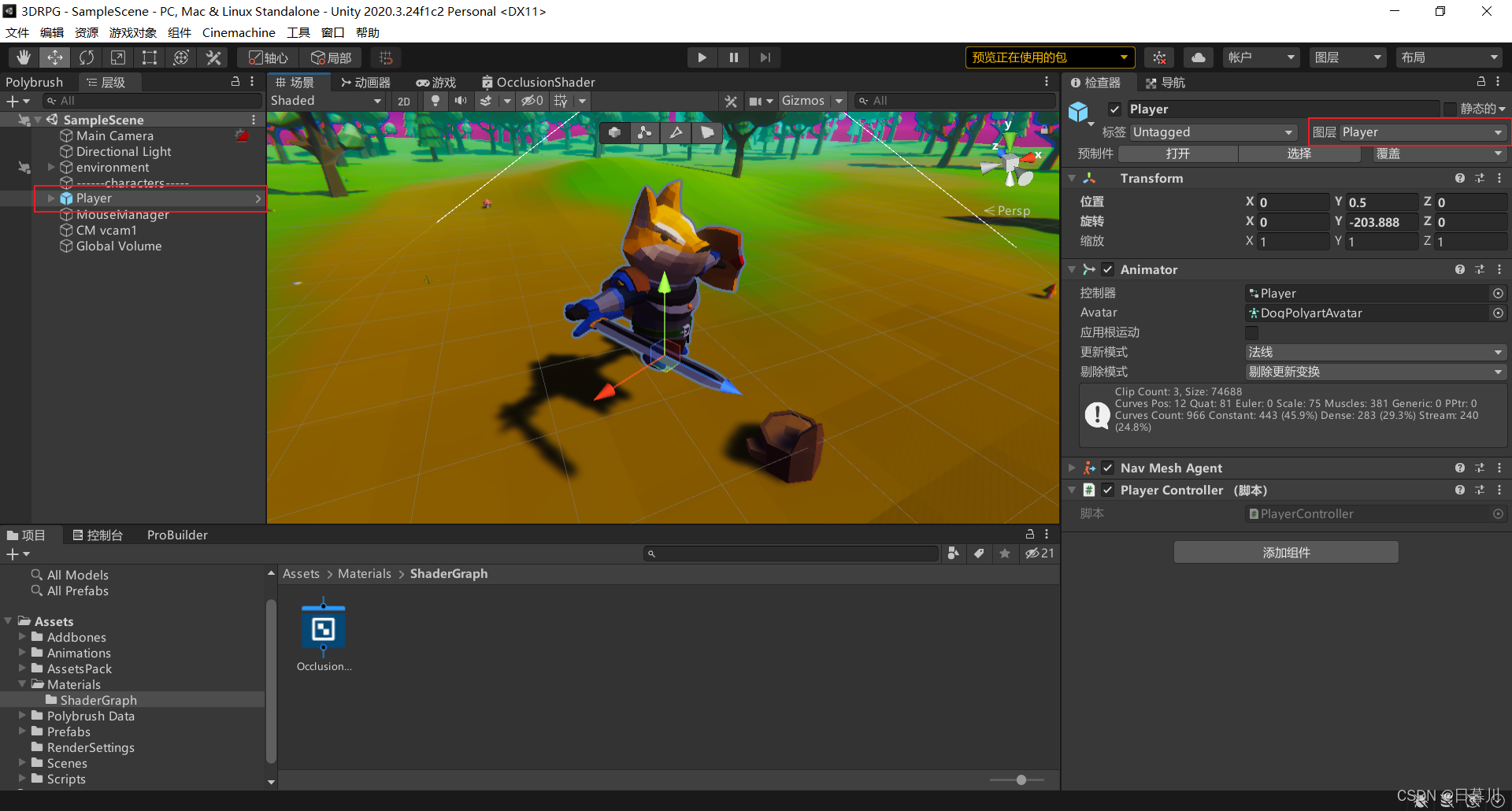Toggle scene audio speaker icon

(x=461, y=101)
